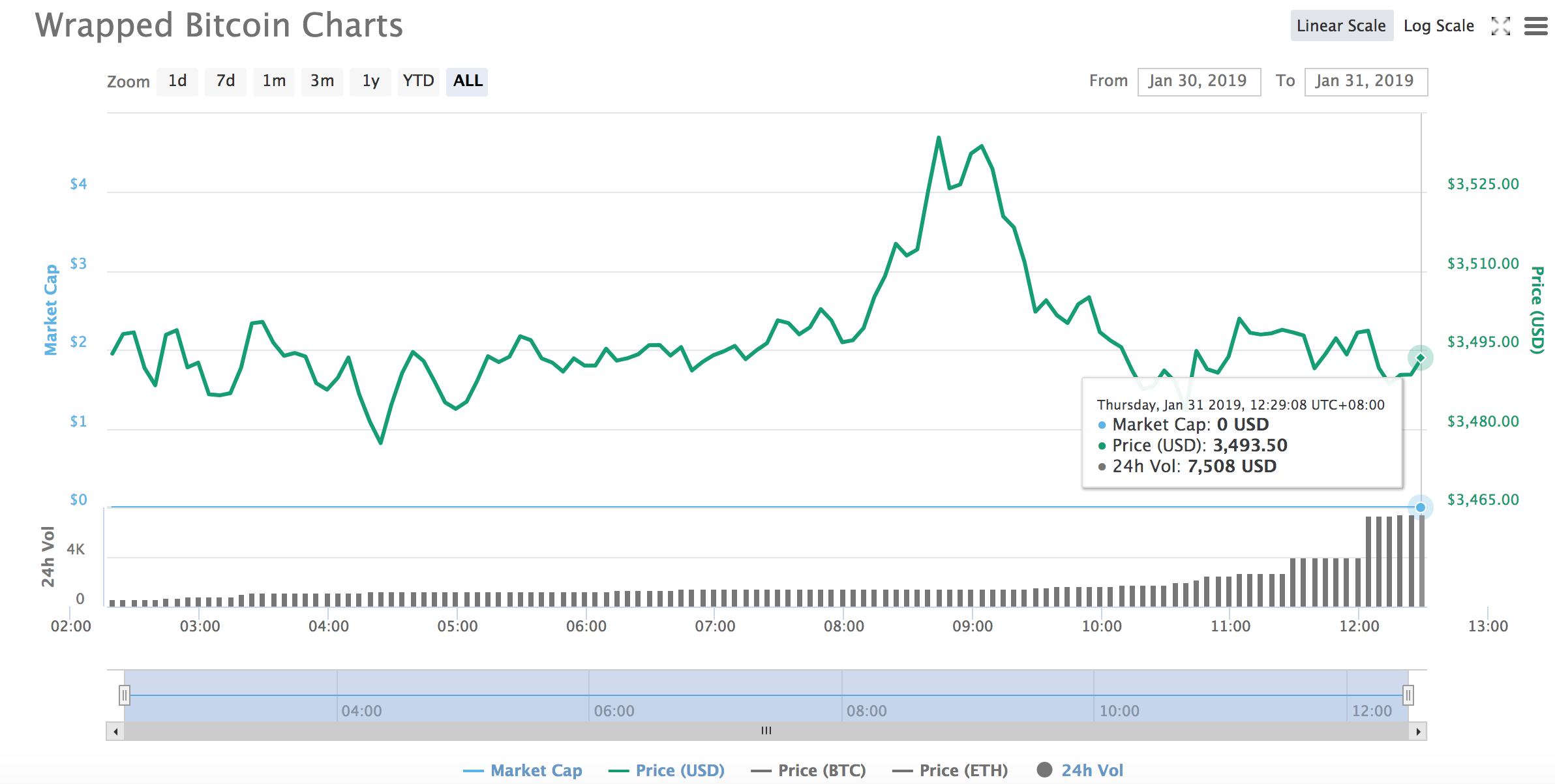Set zoom range to 1y
Screen dimensions: 1555x784
(370, 82)
